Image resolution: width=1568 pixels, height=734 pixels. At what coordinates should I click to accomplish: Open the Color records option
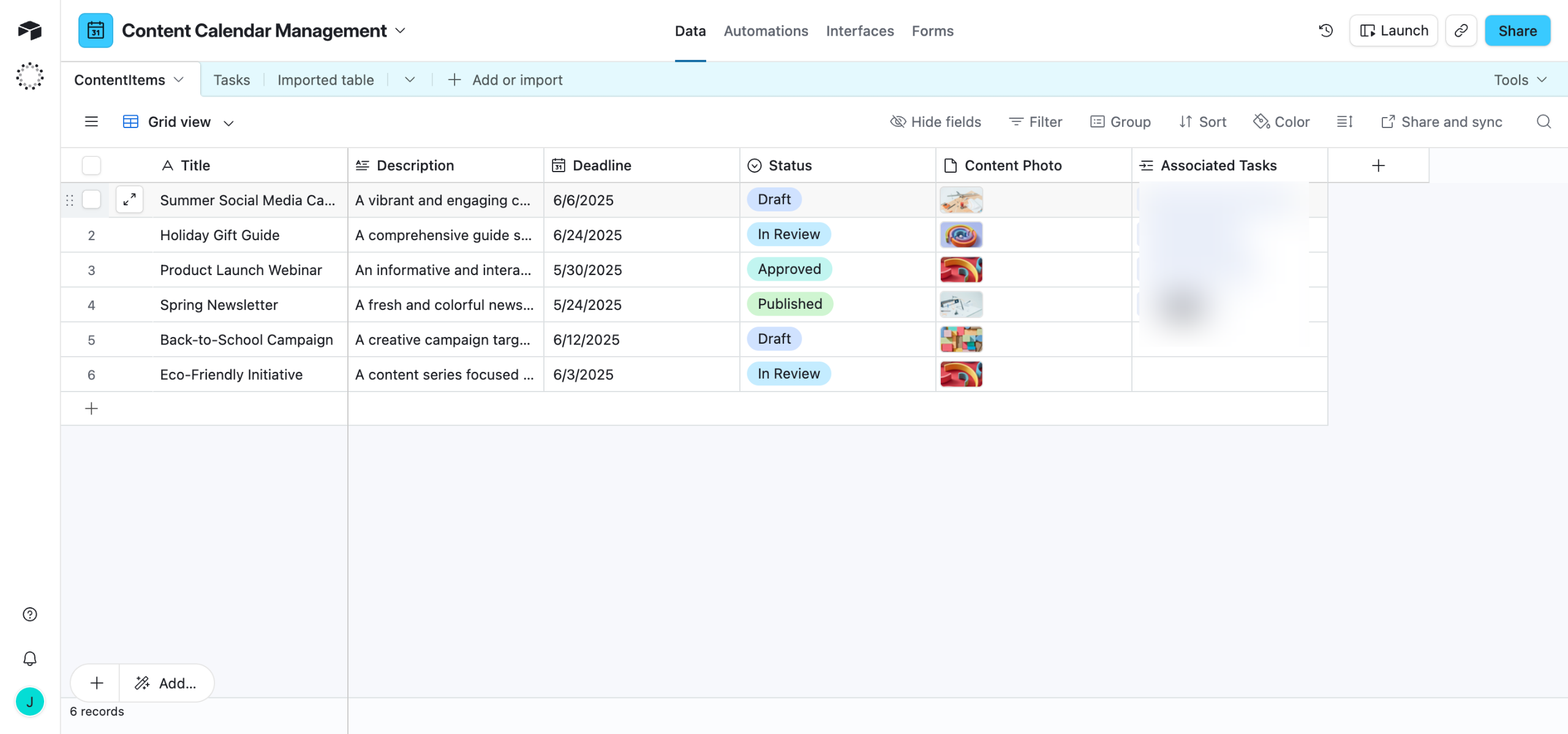(1281, 122)
